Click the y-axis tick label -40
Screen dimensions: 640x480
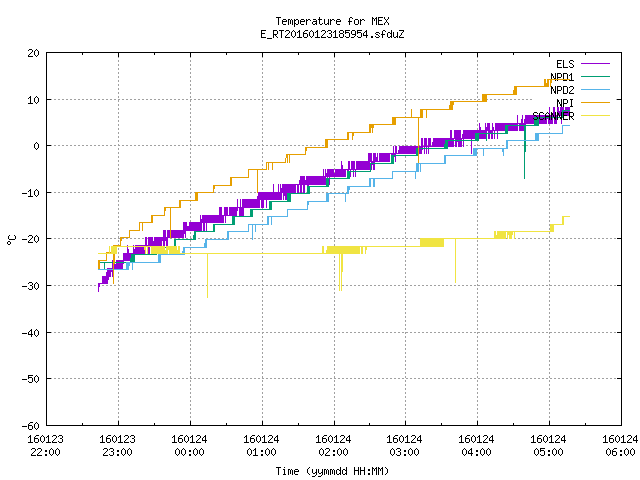31,333
